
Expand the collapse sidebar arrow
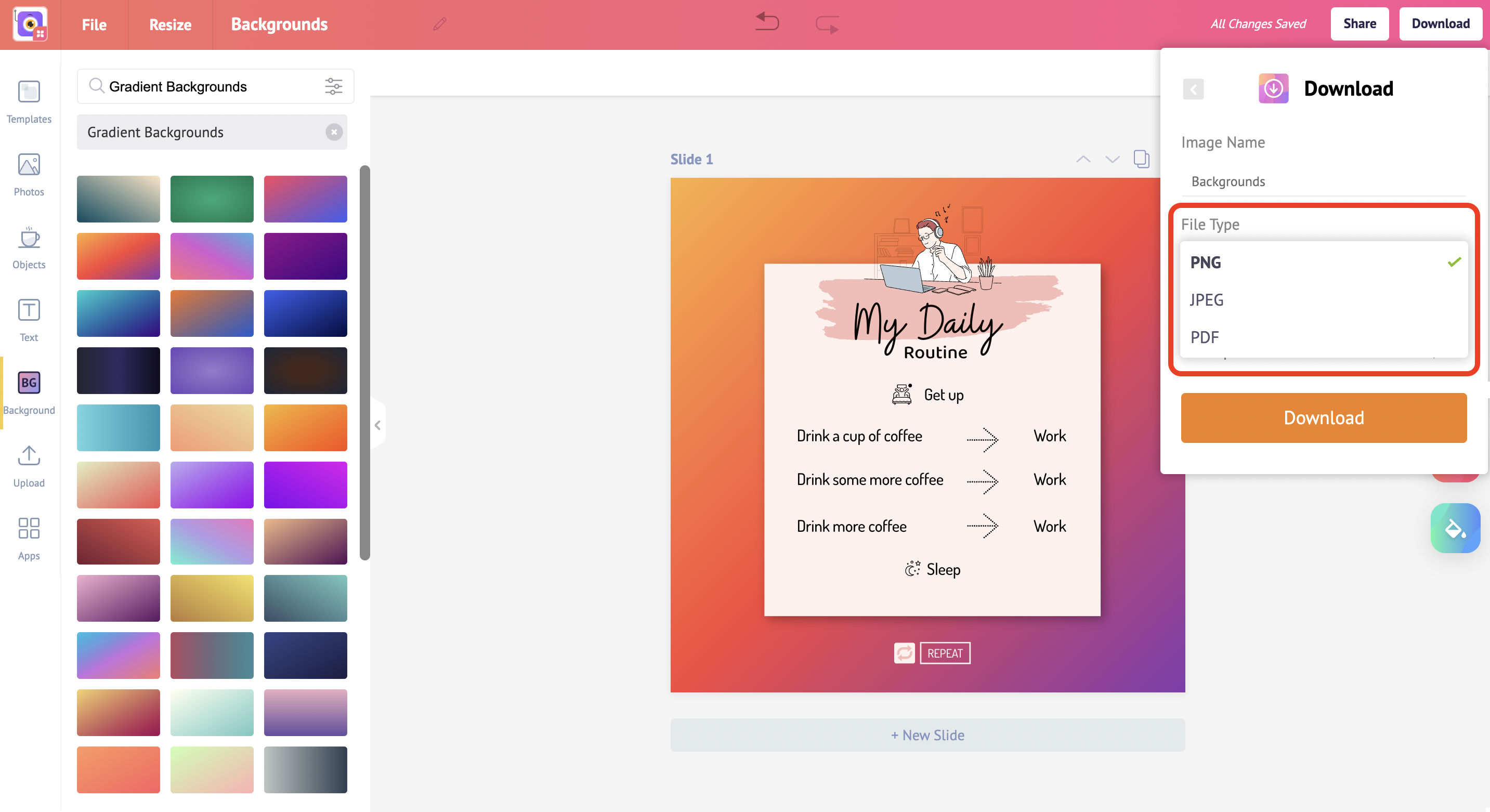point(378,425)
